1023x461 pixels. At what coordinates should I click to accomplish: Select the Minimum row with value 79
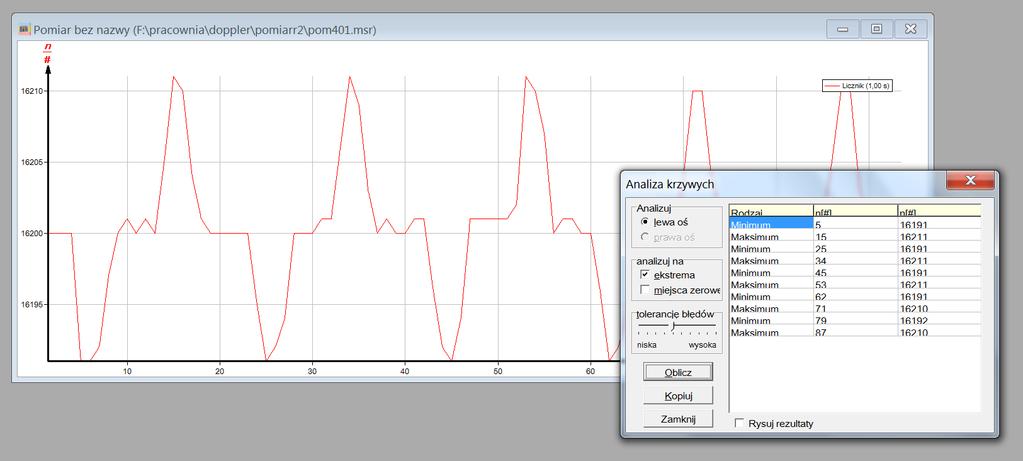pyautogui.click(x=855, y=320)
